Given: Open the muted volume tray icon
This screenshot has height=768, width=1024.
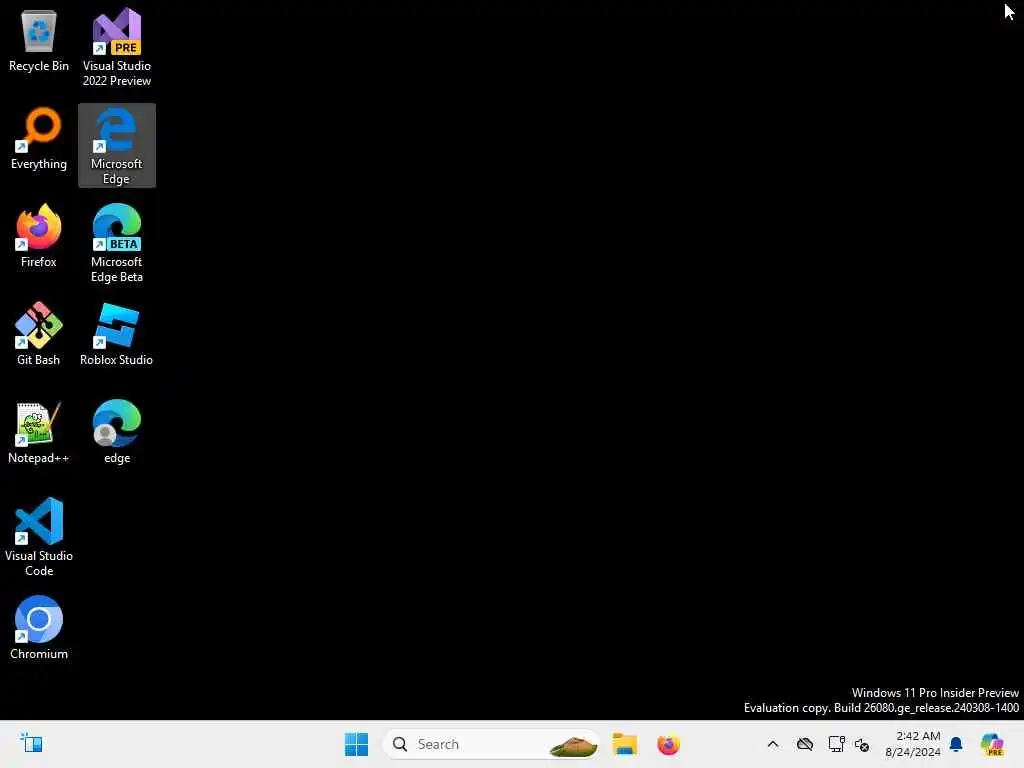Looking at the screenshot, I should pos(862,744).
